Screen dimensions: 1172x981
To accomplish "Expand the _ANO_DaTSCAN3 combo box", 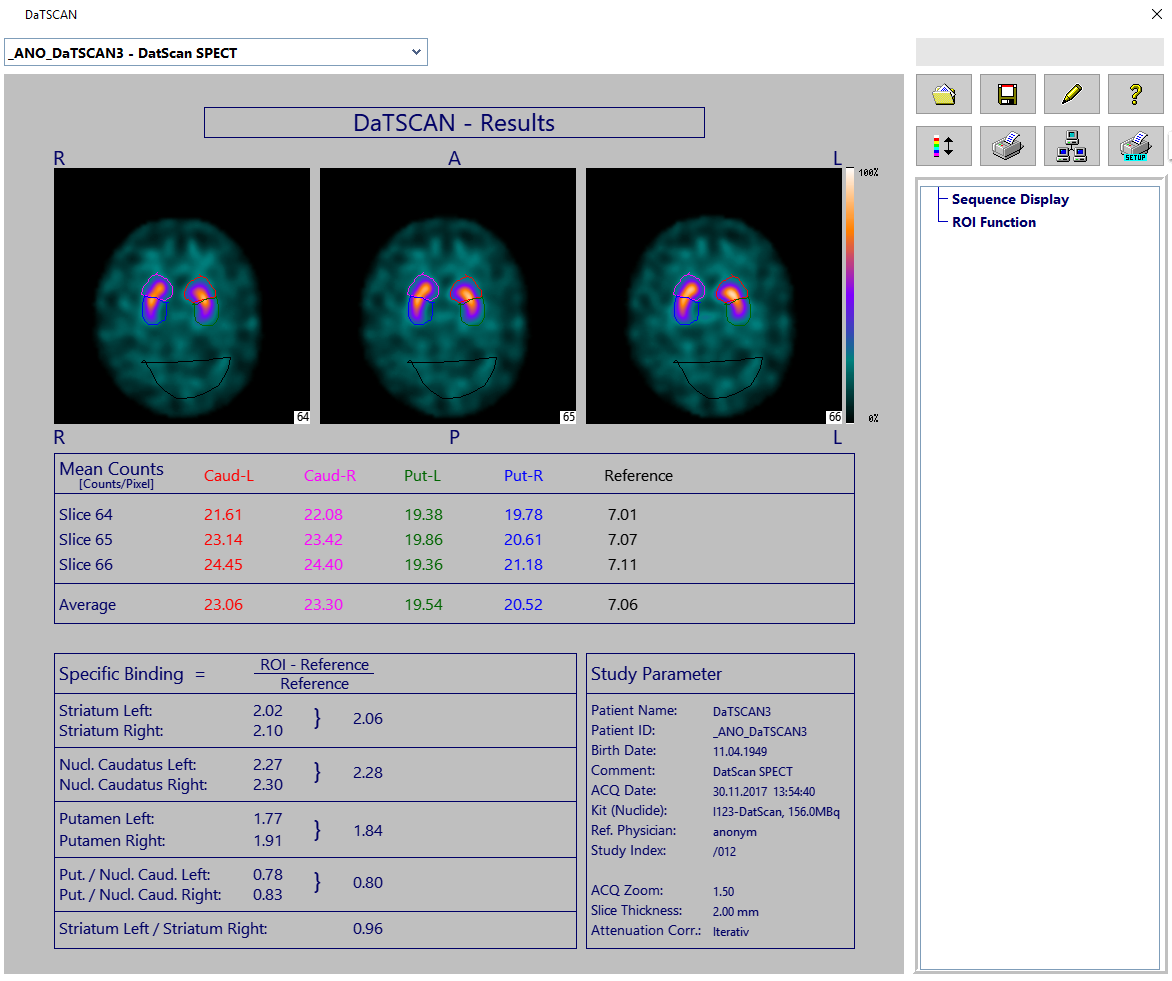I will click(415, 52).
